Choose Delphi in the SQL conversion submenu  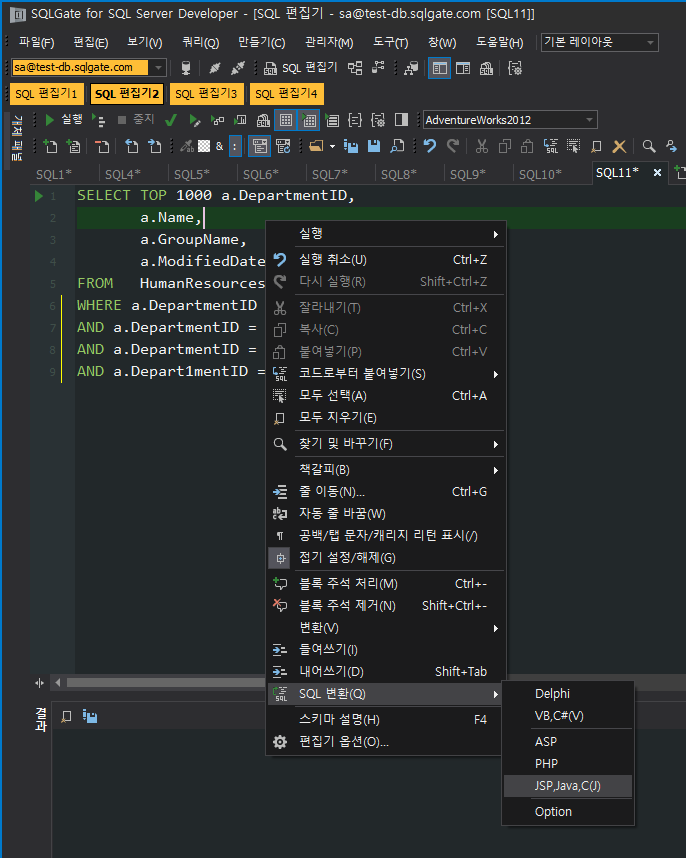click(x=568, y=694)
